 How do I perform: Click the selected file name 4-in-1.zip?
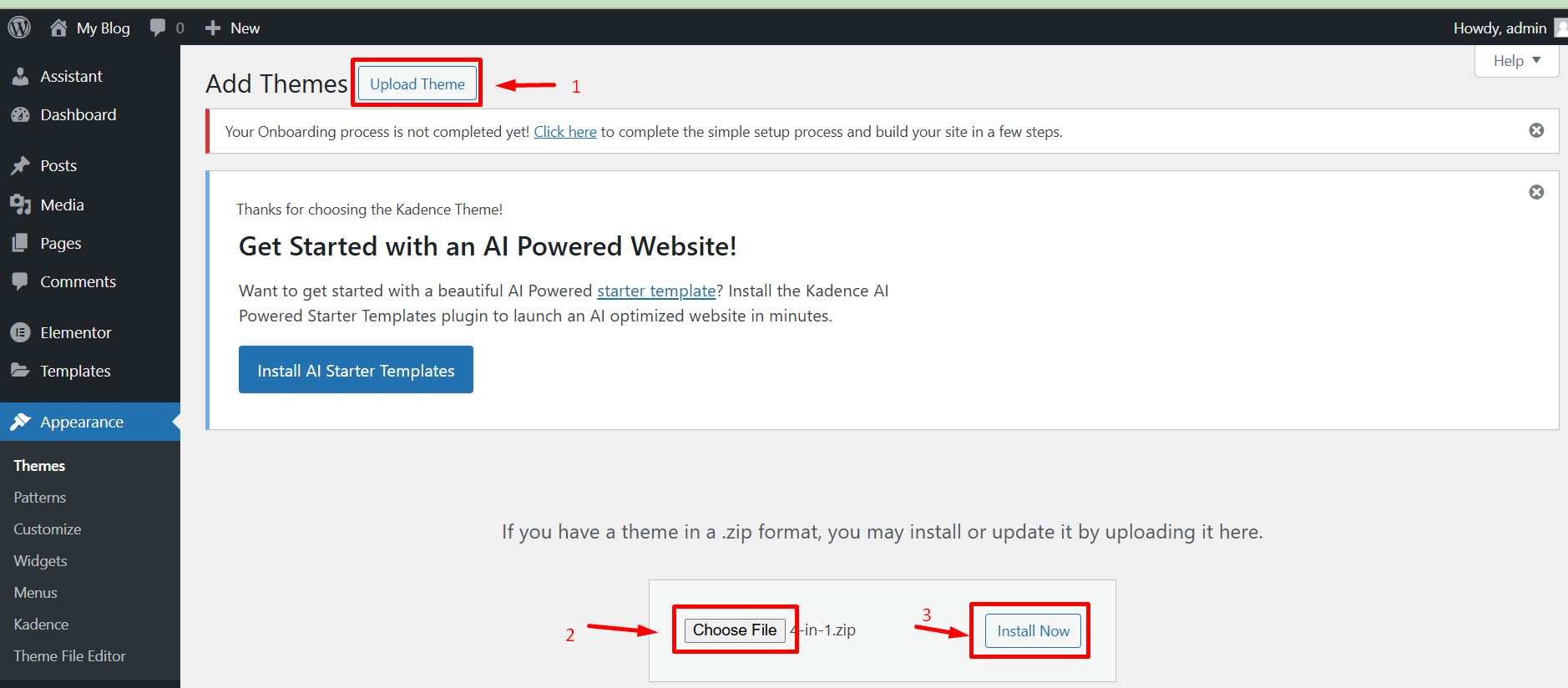(823, 630)
